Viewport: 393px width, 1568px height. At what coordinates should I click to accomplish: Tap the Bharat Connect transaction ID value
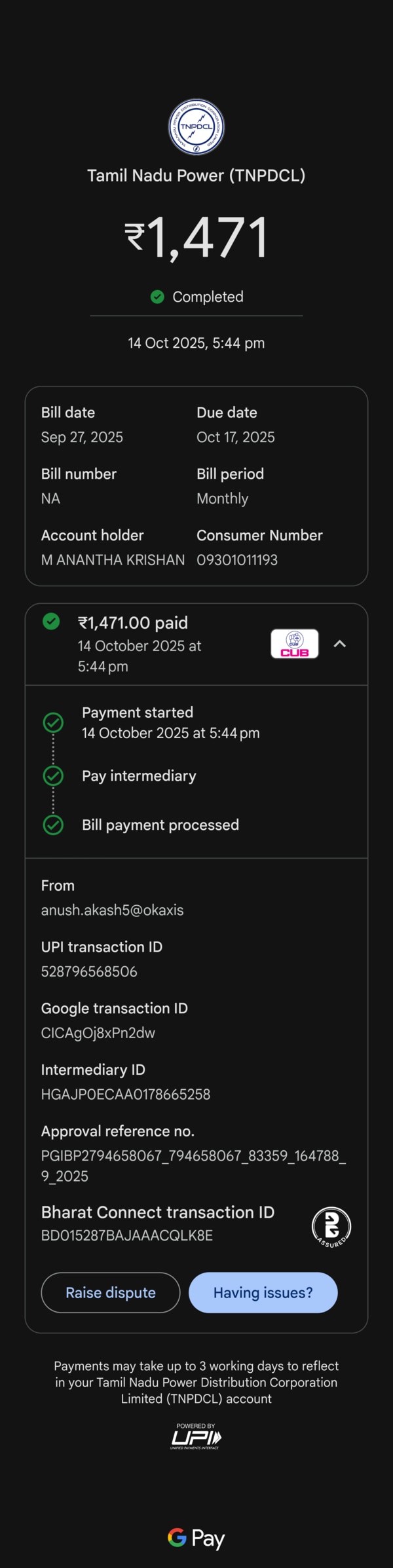[x=127, y=1235]
